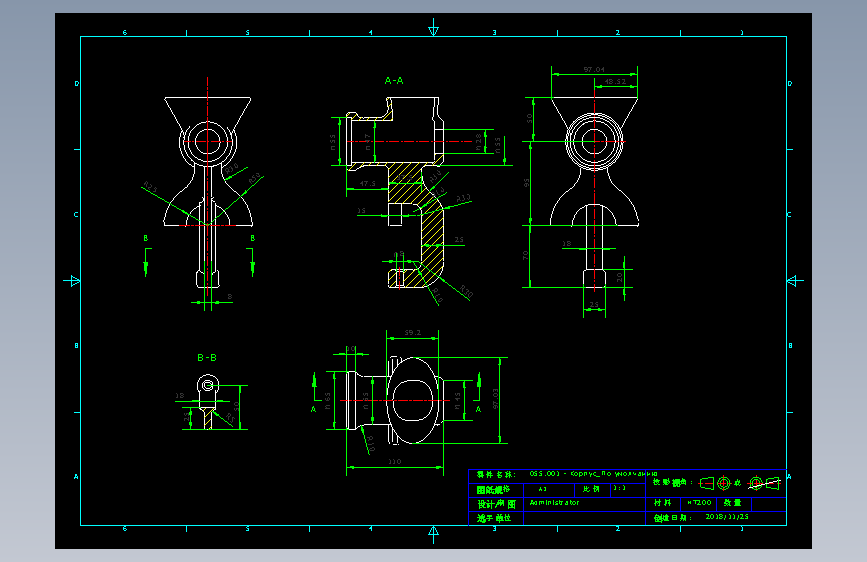The height and width of the screenshot is (562, 867).
Task: Click zone number 2 on top border
Action: 618,33
